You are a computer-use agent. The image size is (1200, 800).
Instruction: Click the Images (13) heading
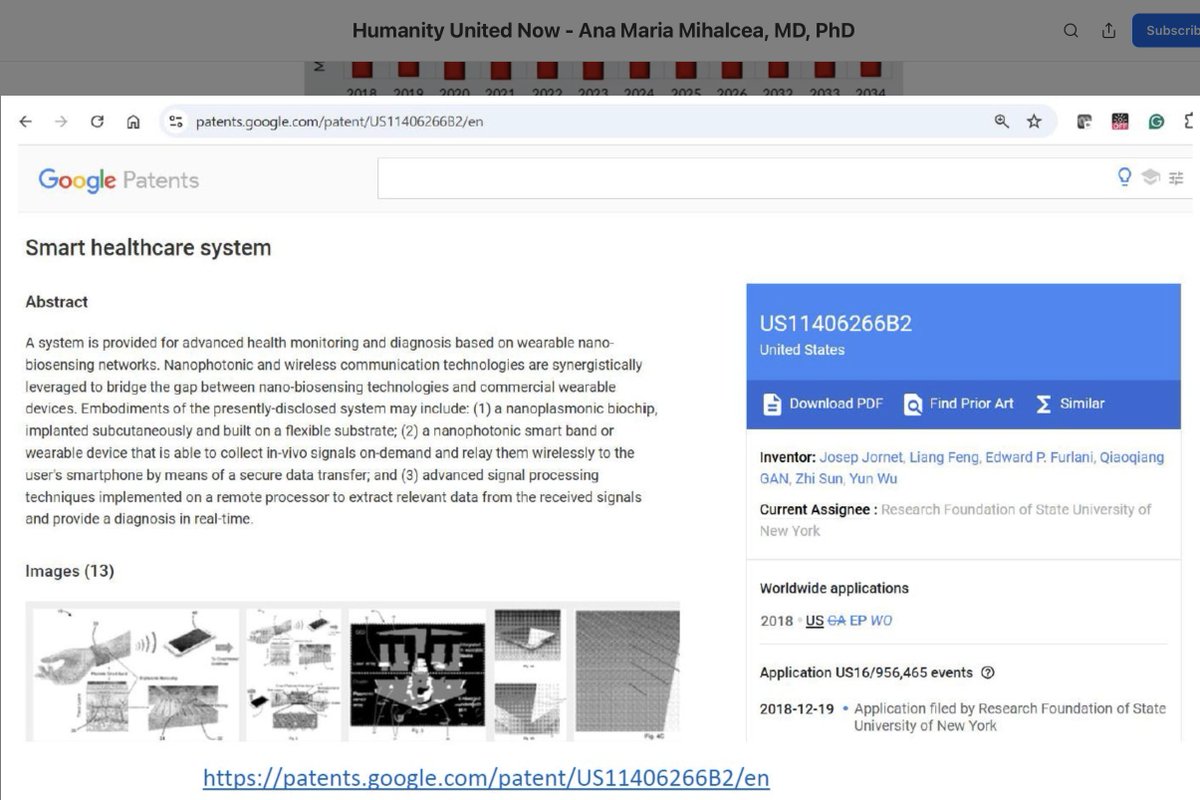pos(70,572)
